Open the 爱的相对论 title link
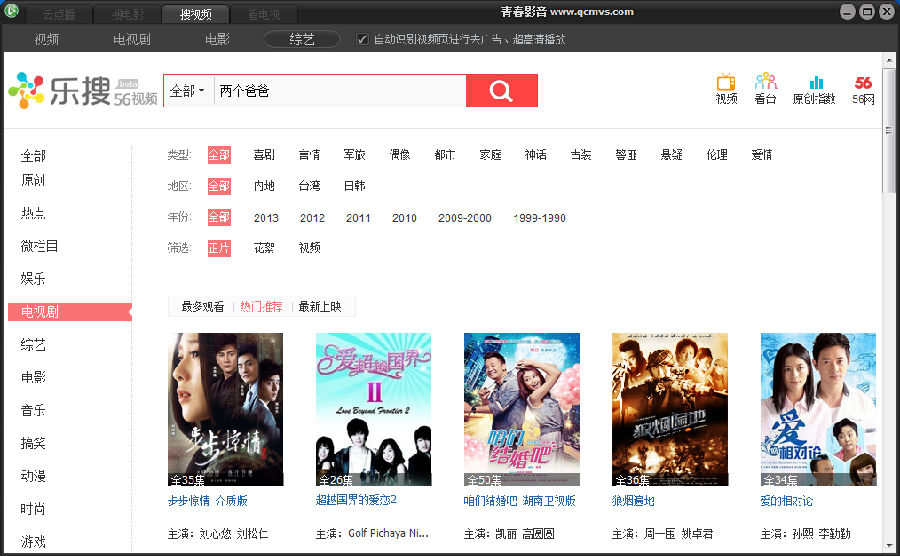900x556 pixels. coord(787,501)
